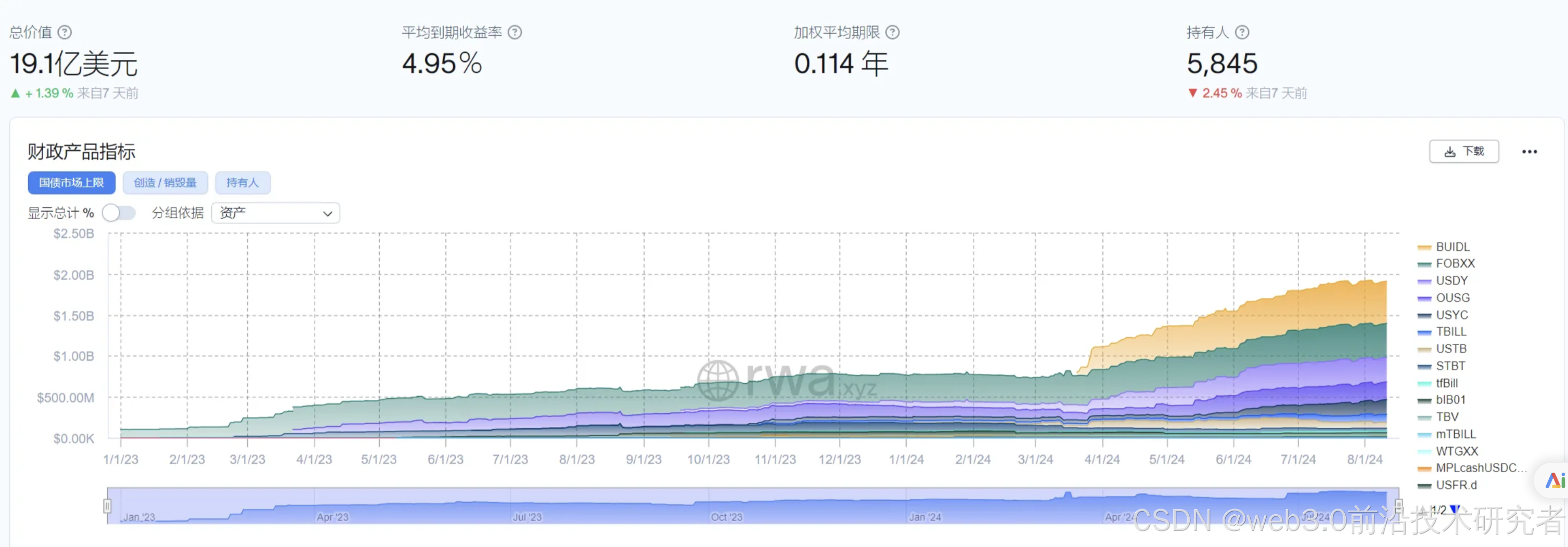
Task: Click the 5,845 holders value
Action: click(x=1222, y=63)
